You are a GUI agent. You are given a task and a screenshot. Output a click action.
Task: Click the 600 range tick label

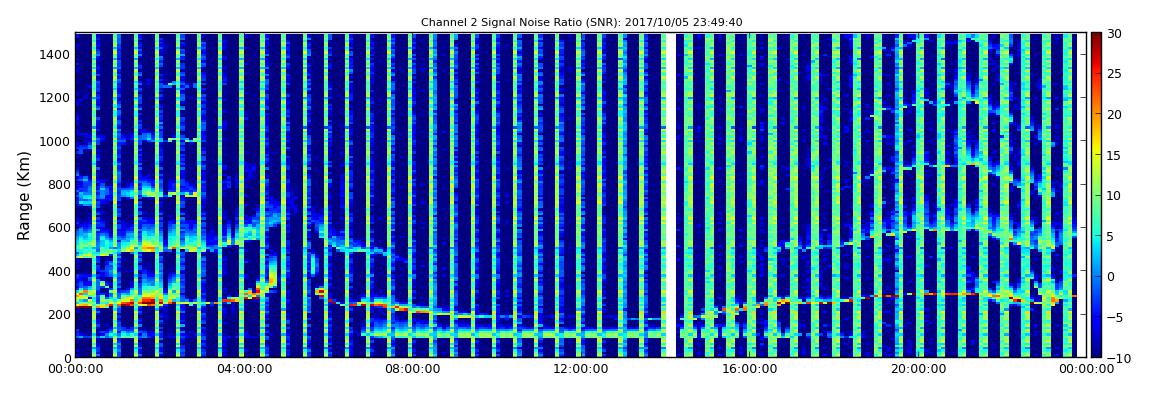pos(59,228)
